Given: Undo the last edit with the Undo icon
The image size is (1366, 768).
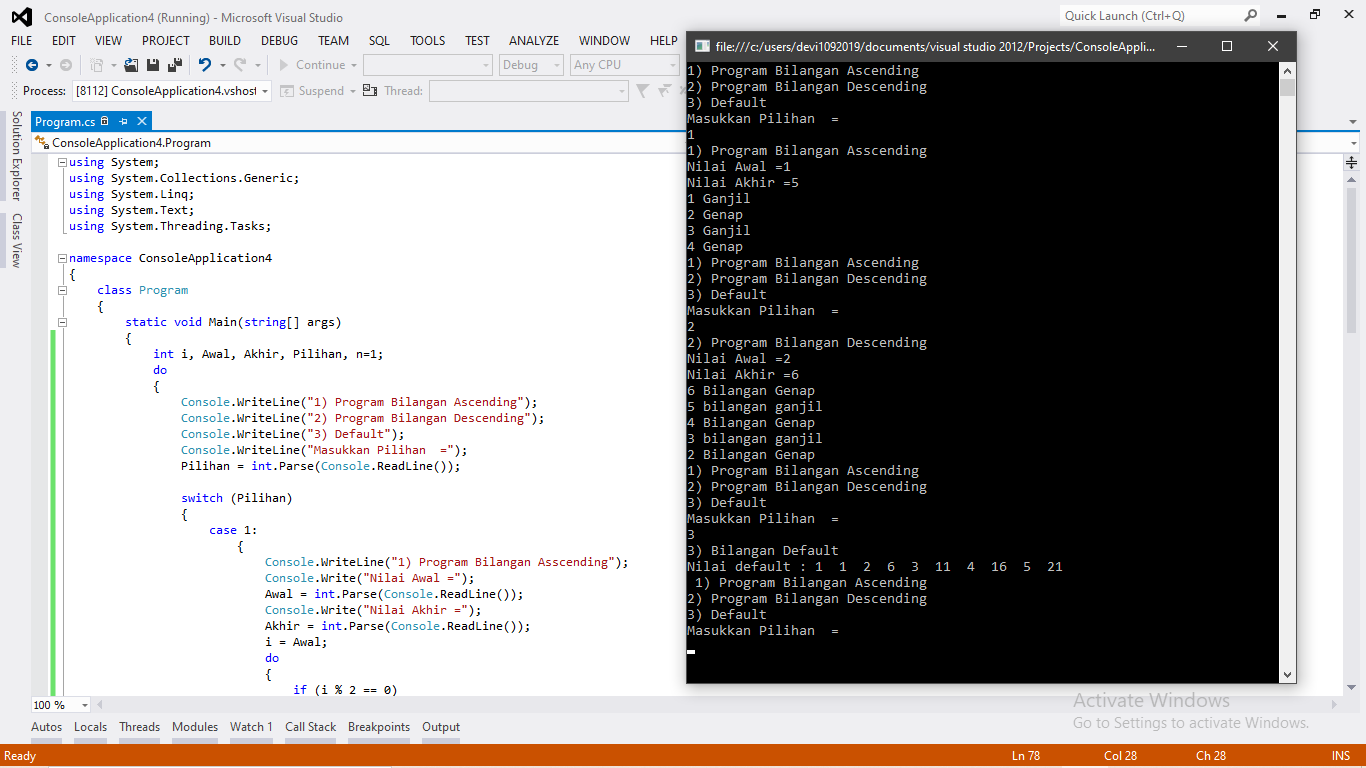Looking at the screenshot, I should pyautogui.click(x=204, y=65).
